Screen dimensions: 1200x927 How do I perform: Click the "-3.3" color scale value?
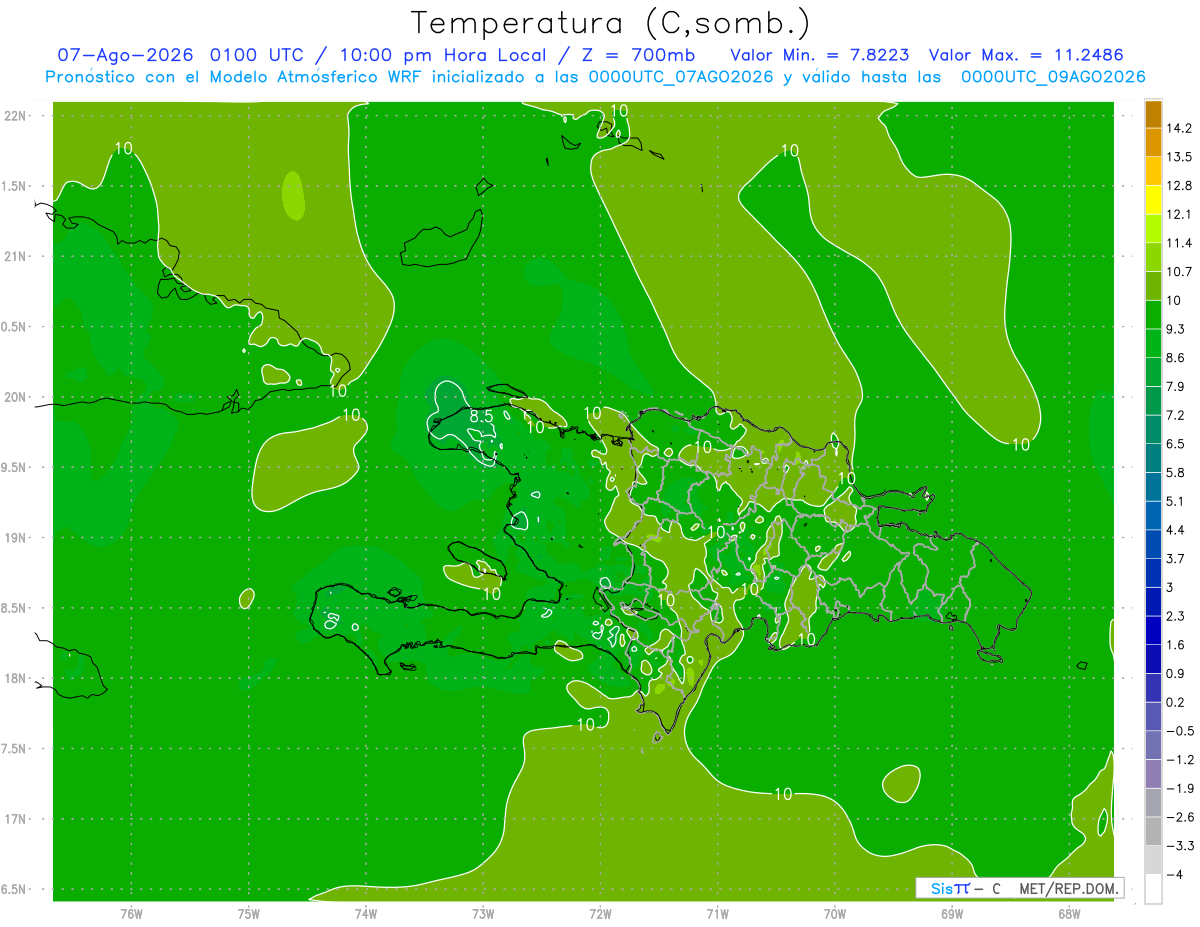1180,846
